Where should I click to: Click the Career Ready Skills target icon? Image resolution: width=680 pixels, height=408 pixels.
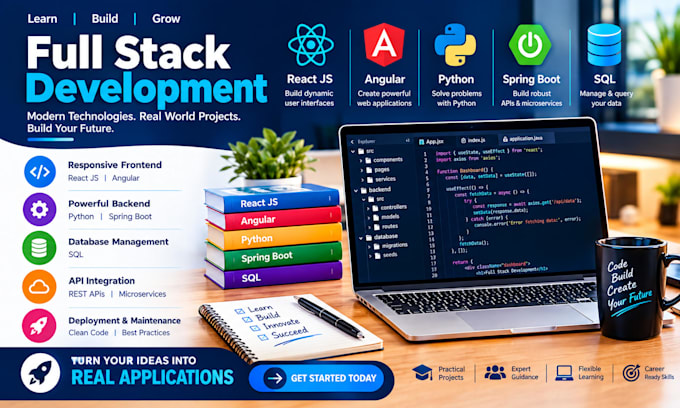[x=631, y=372]
